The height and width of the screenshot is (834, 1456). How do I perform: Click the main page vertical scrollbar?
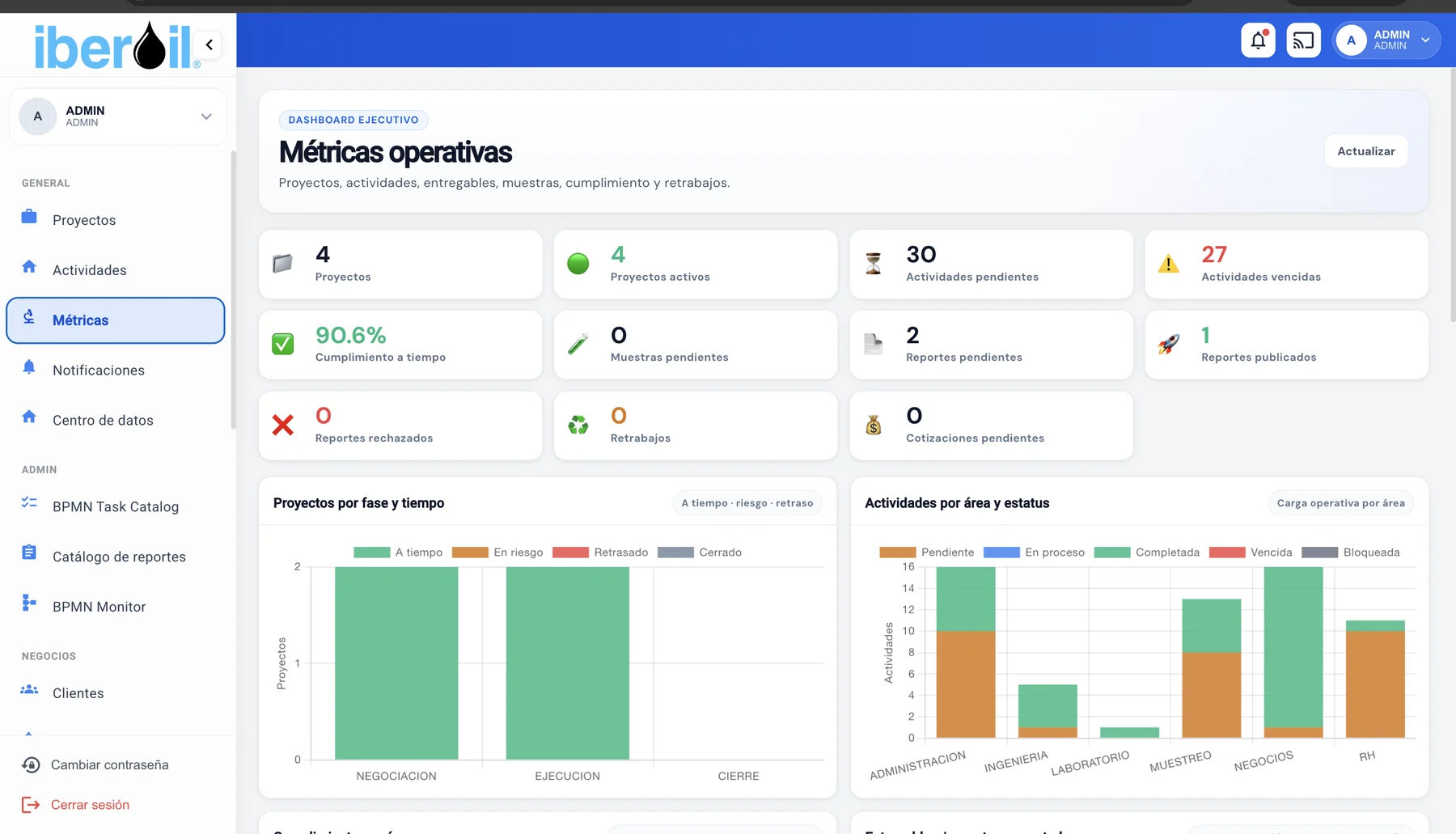click(1453, 194)
